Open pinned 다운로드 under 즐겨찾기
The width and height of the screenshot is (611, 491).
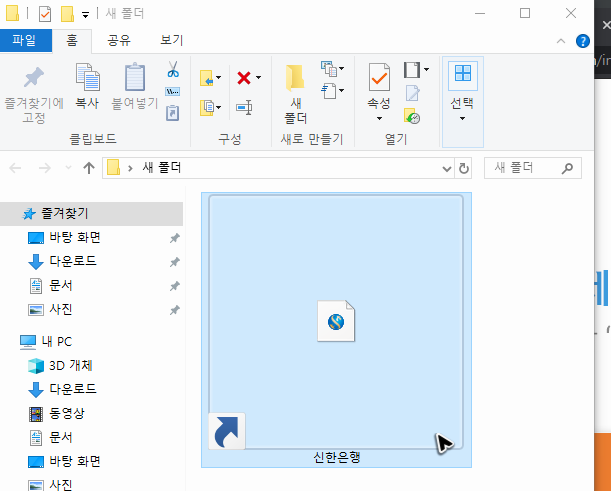[x=73, y=261]
